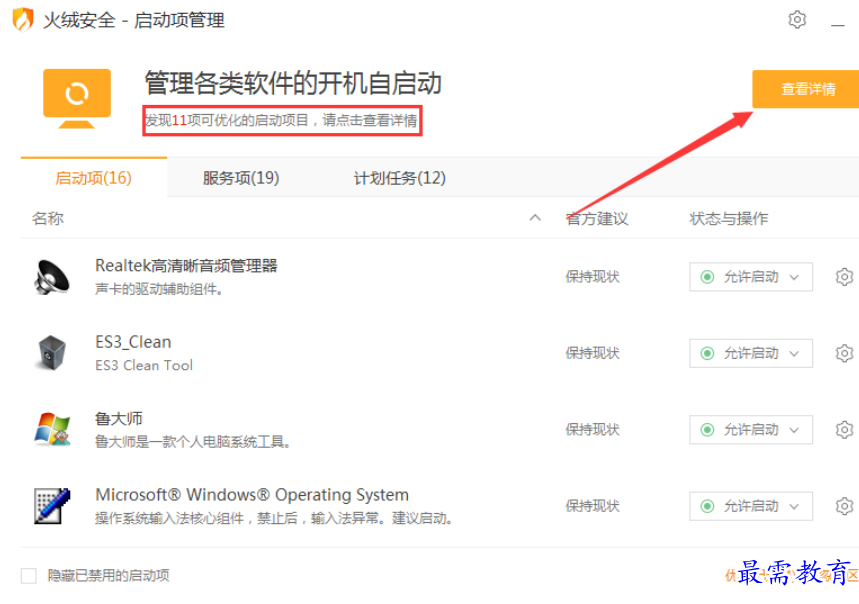Click the 名称 column header
The height and width of the screenshot is (604, 859).
point(48,218)
